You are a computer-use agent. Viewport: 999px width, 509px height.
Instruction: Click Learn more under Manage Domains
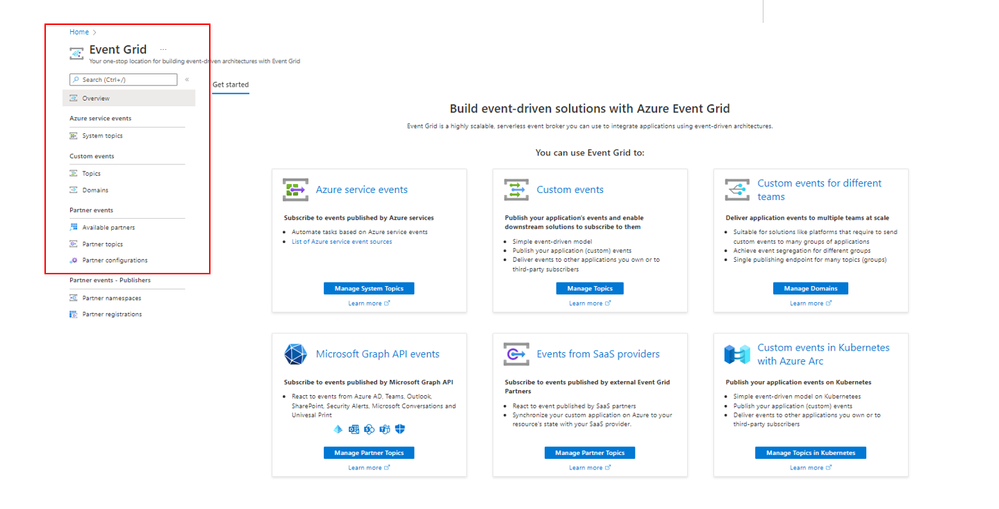pos(810,303)
